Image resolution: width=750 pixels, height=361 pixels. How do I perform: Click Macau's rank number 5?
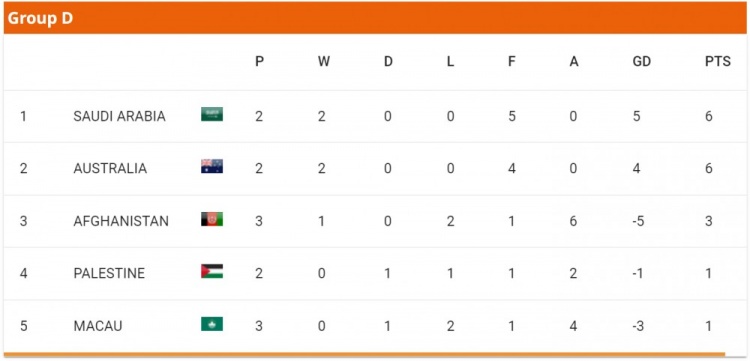click(23, 326)
